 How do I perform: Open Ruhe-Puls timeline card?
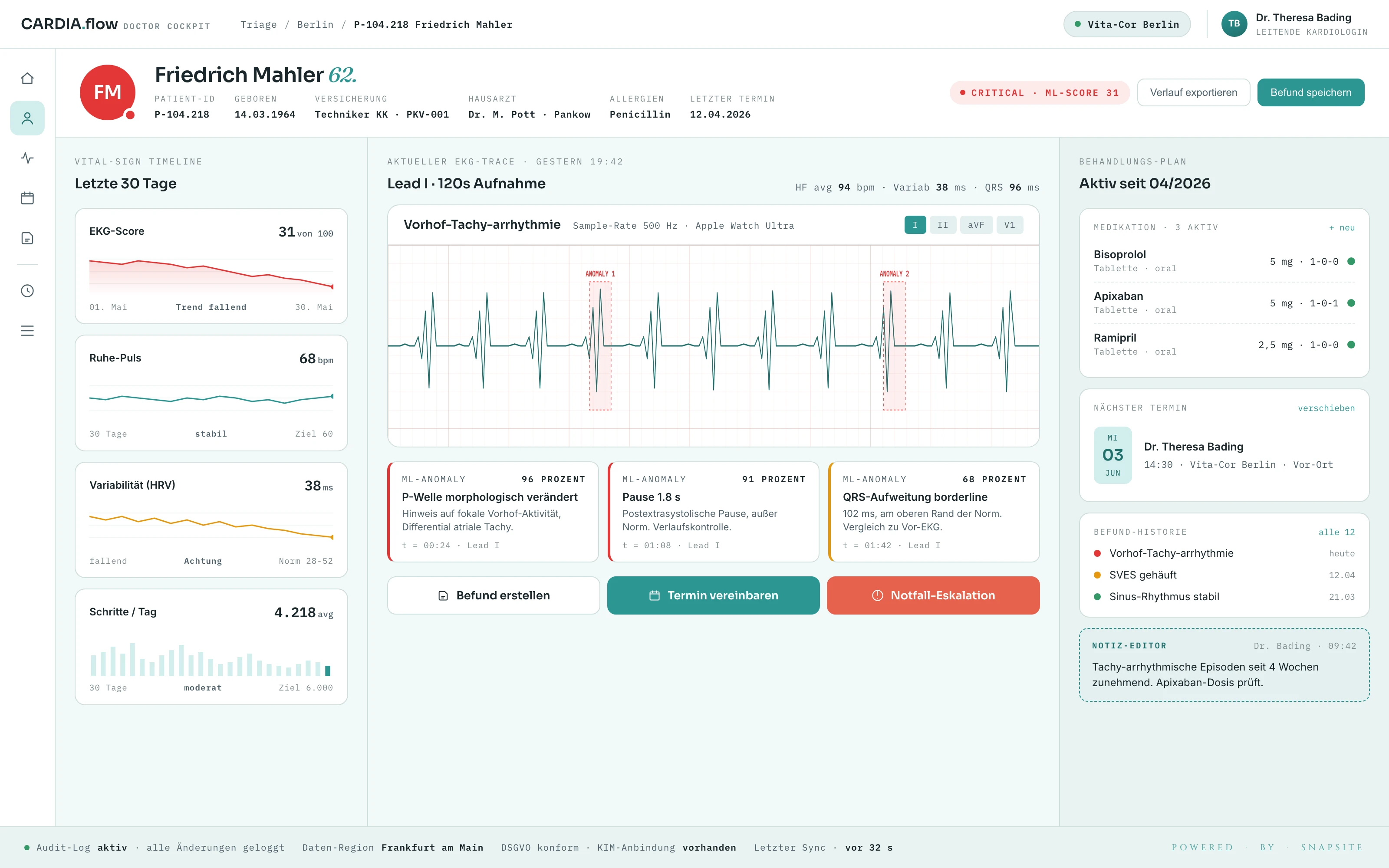point(211,393)
